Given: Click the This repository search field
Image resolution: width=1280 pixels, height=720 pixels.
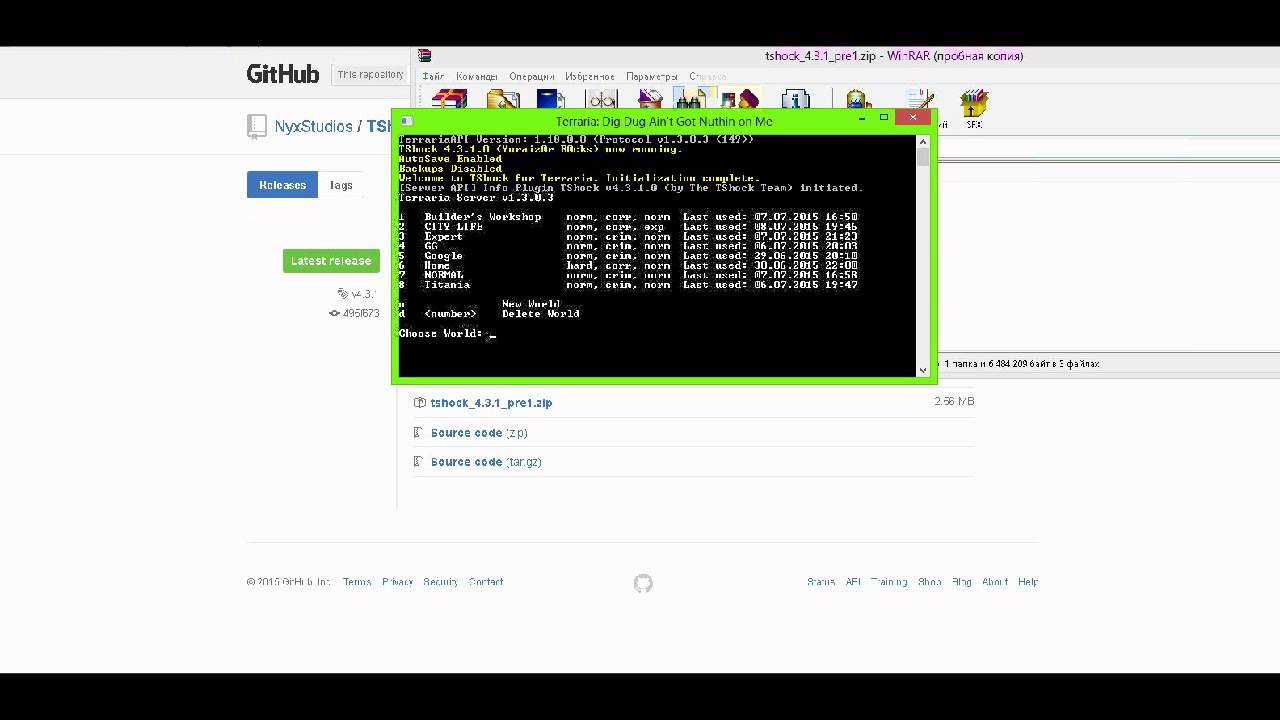Looking at the screenshot, I should (x=370, y=75).
